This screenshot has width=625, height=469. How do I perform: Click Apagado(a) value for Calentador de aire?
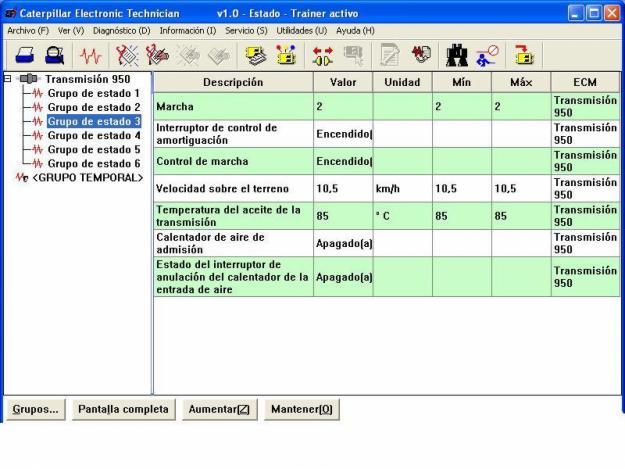pos(343,243)
